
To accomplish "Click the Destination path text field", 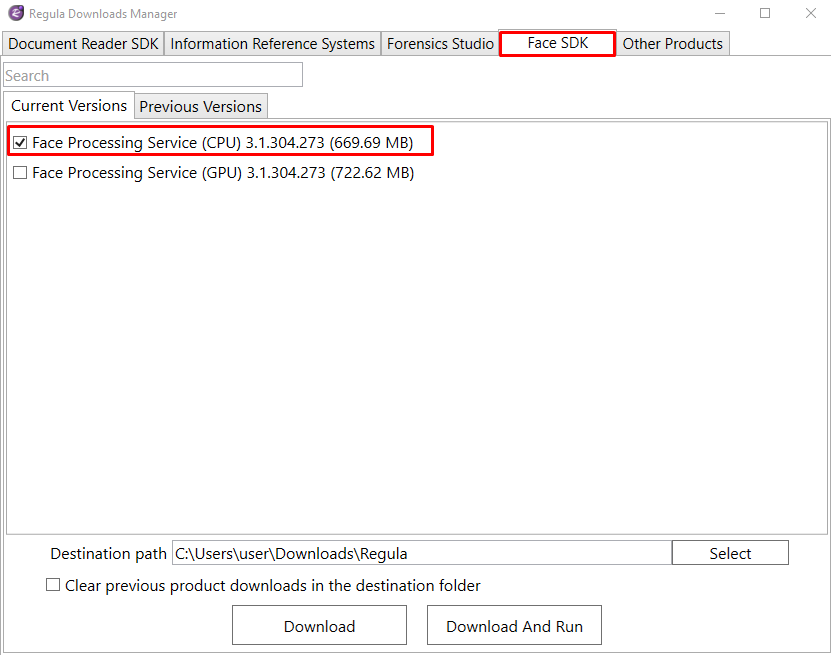I will 422,553.
